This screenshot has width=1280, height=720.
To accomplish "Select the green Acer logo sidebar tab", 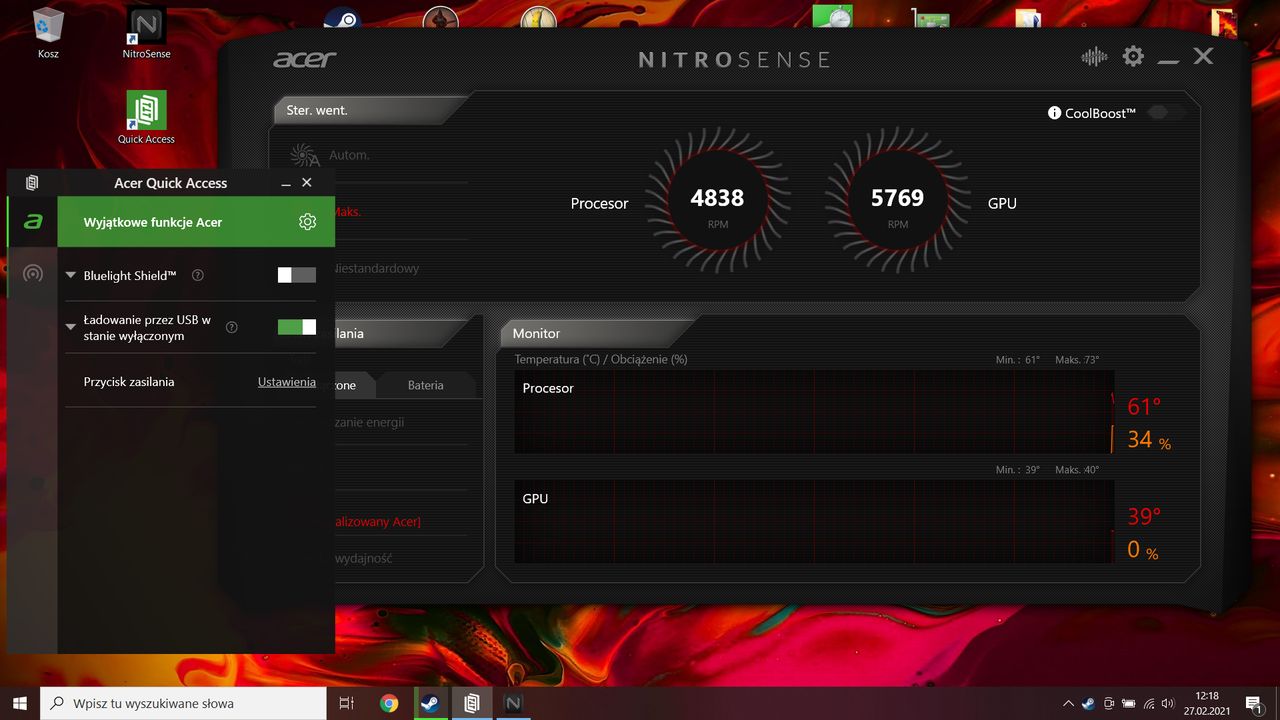I will coord(33,222).
